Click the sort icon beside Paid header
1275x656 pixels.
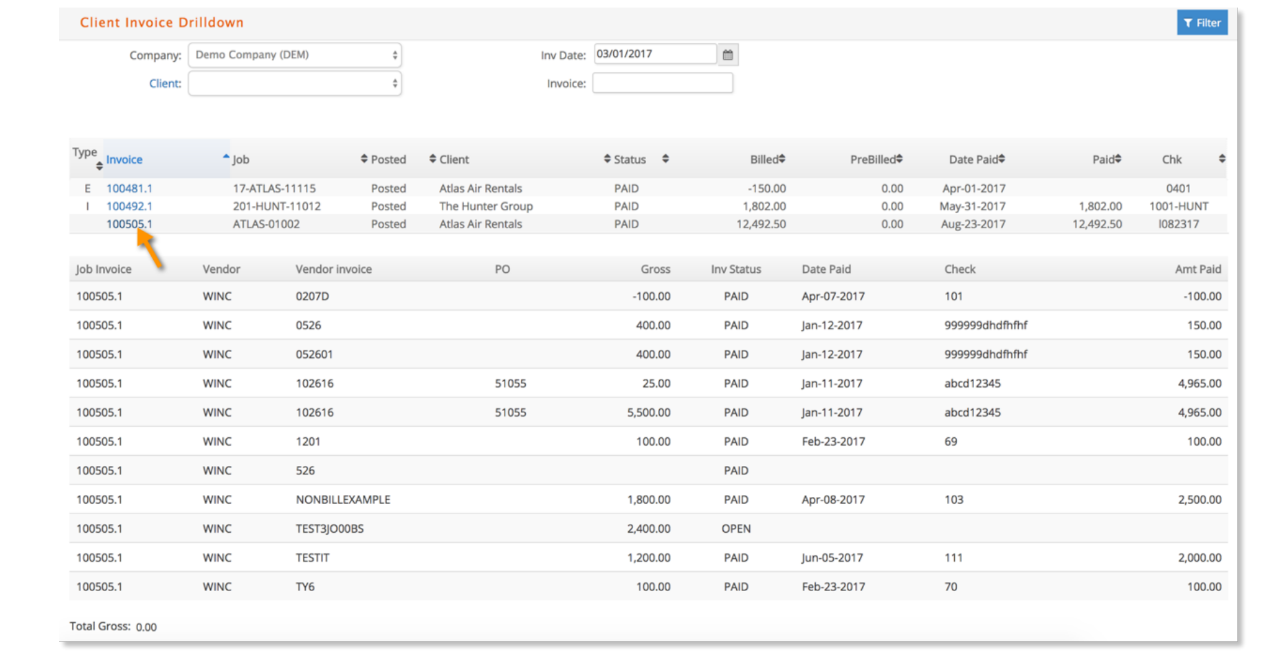[x=1118, y=159]
